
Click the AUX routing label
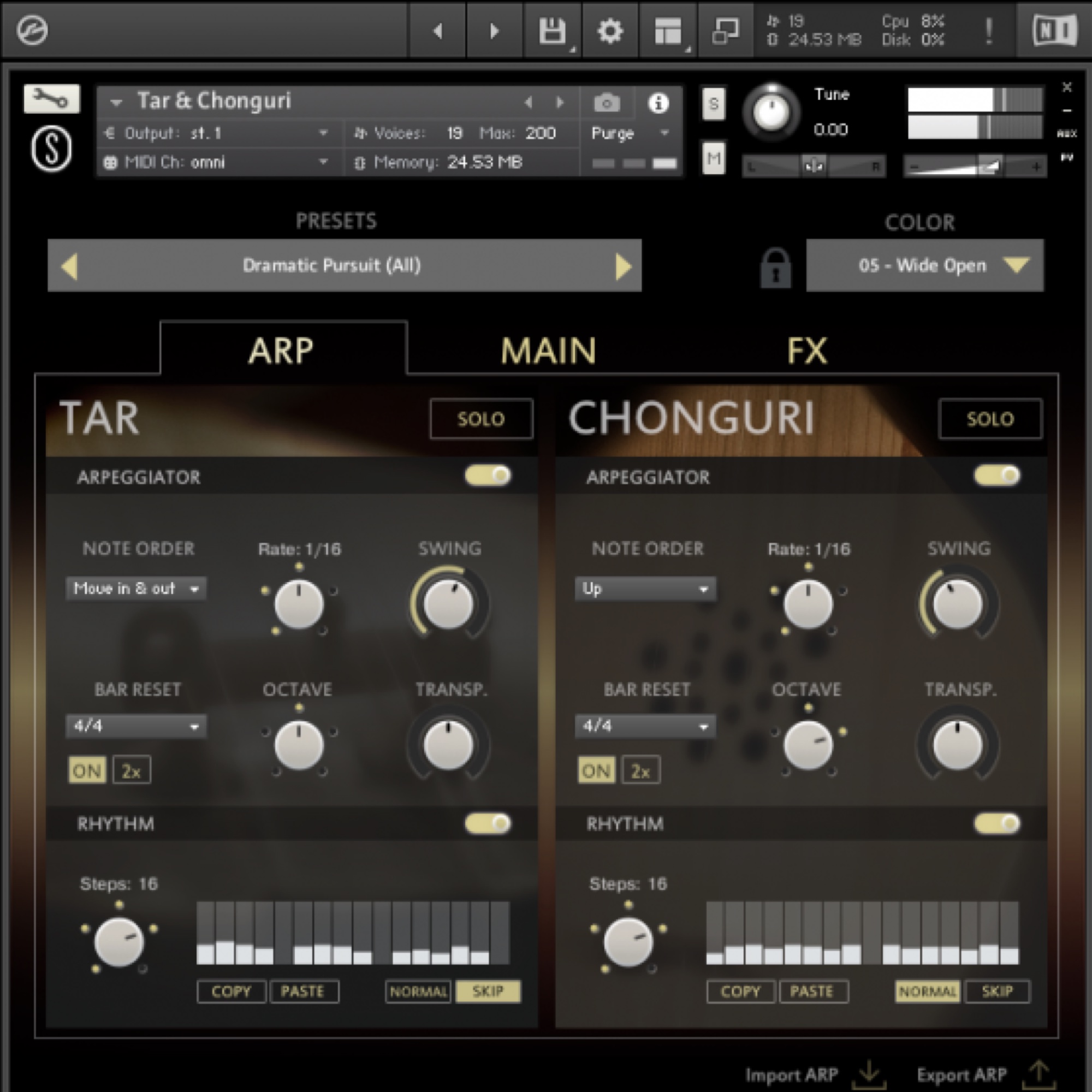pyautogui.click(x=1067, y=133)
